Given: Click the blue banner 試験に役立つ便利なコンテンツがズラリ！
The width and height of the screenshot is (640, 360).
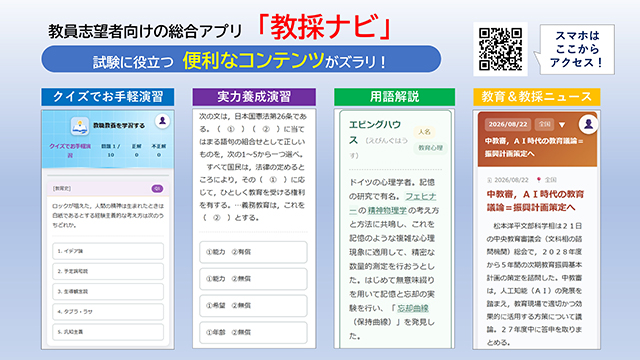Looking at the screenshot, I should point(241,60).
